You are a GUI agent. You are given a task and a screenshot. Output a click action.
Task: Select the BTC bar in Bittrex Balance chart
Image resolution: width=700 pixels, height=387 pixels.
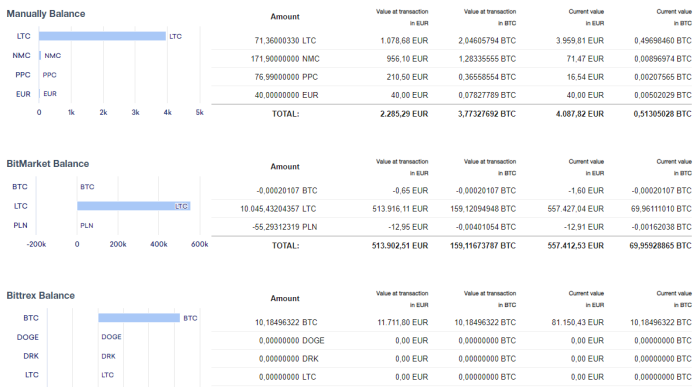tap(139, 318)
